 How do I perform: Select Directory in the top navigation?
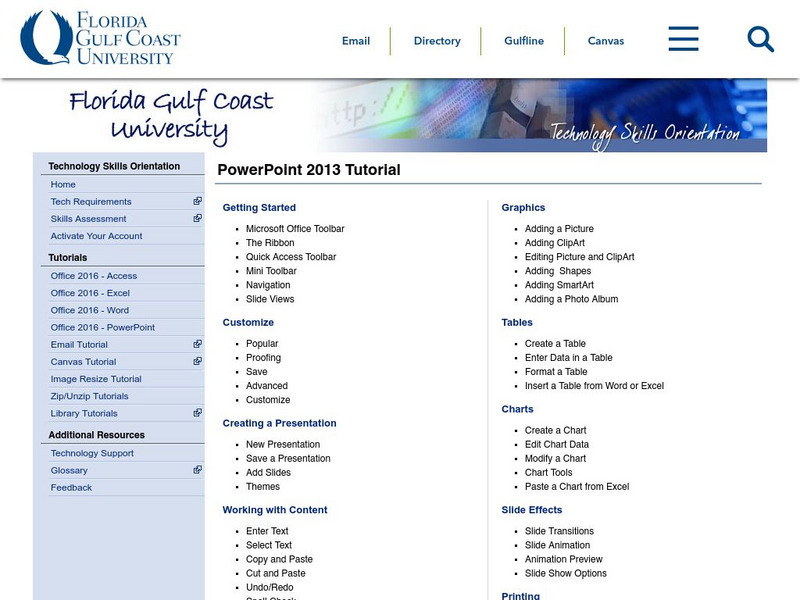point(436,41)
